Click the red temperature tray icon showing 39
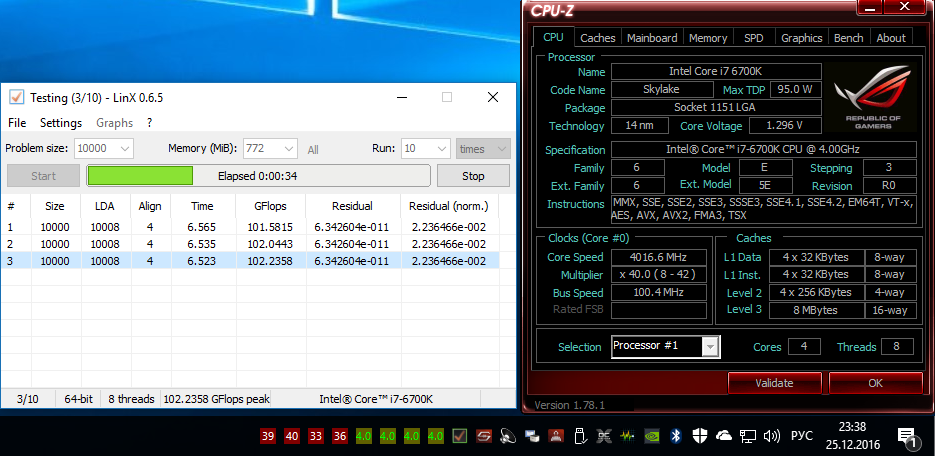 [268, 436]
